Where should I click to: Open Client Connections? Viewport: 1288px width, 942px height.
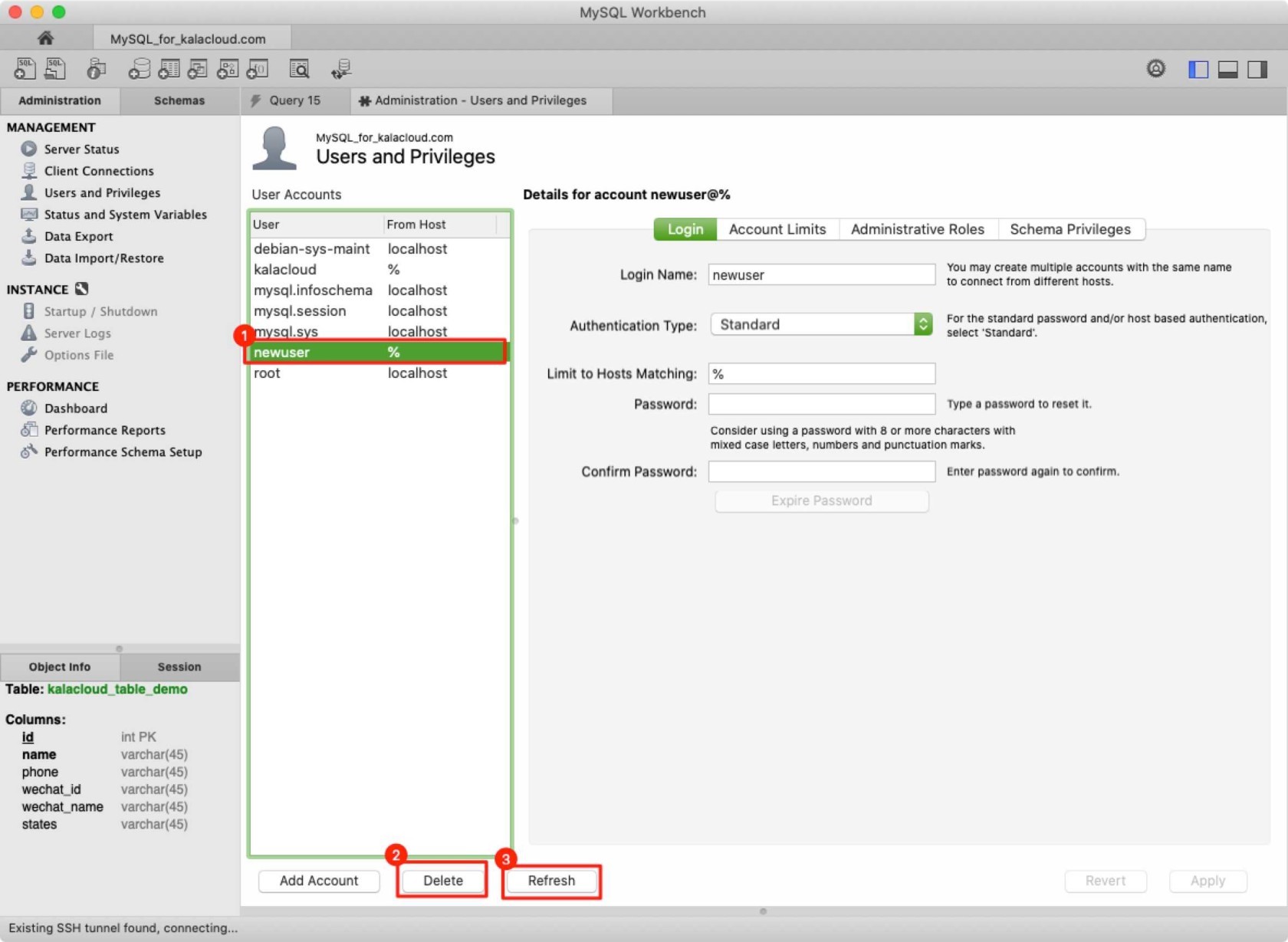click(99, 171)
